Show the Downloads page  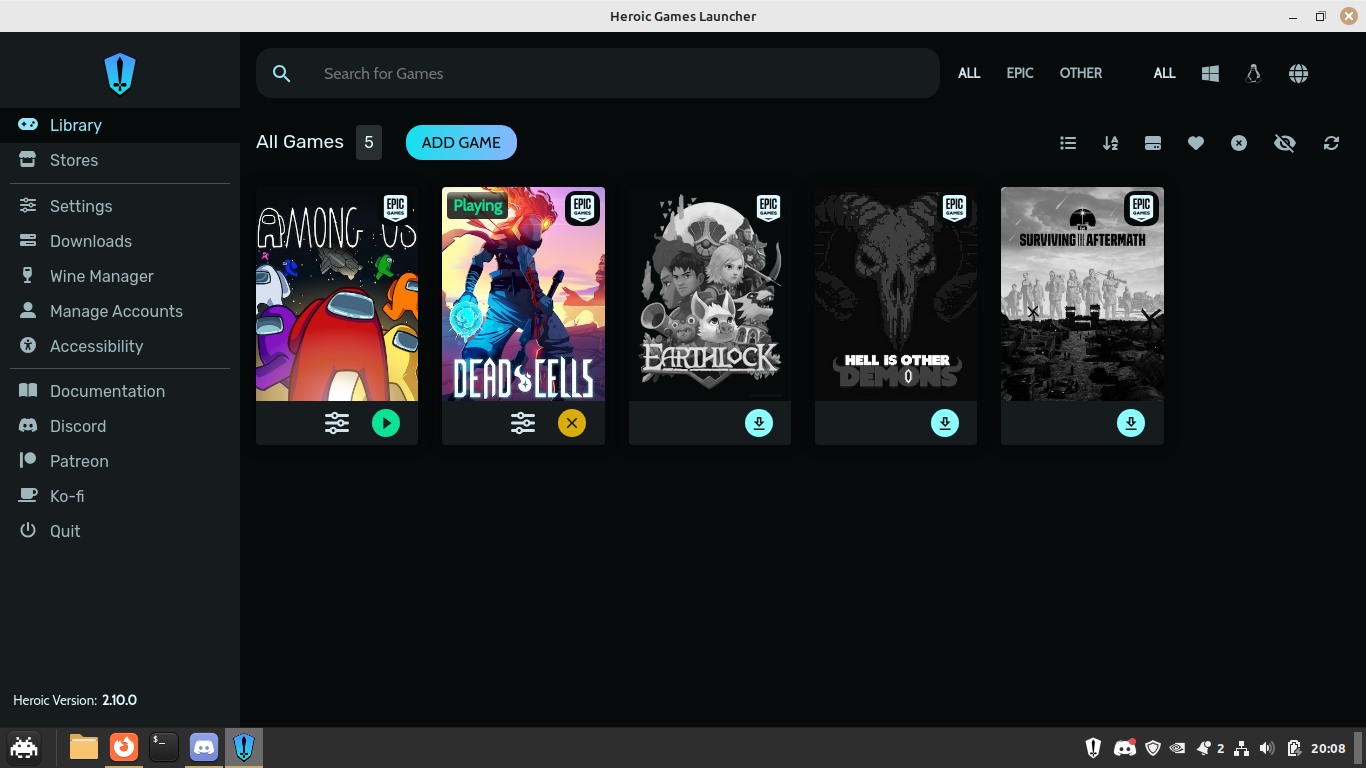pos(120,241)
